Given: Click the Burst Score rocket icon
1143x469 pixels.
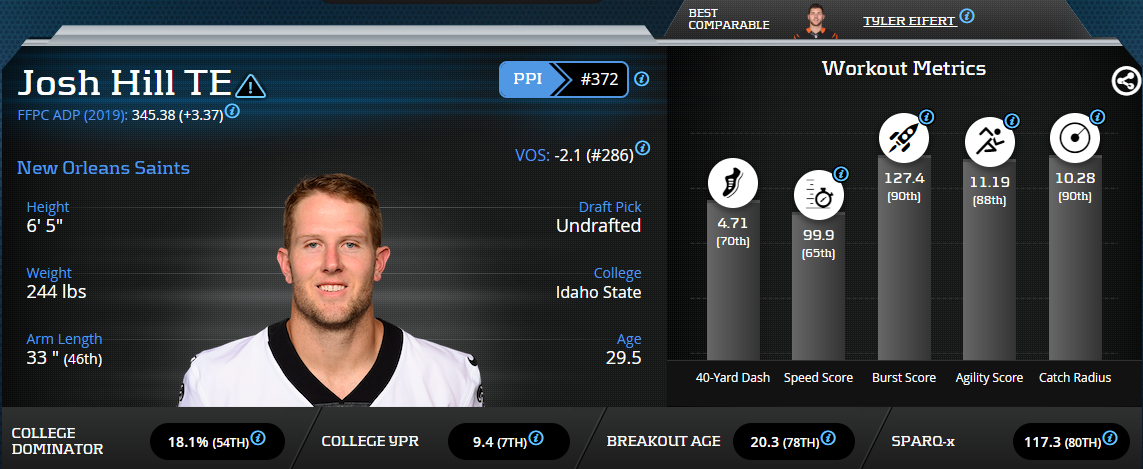Looking at the screenshot, I should [x=903, y=139].
